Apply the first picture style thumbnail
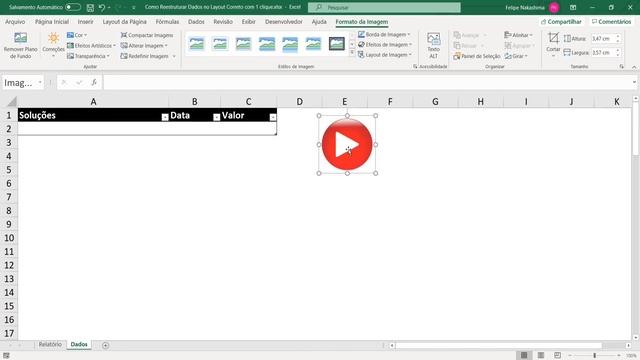 click(197, 44)
